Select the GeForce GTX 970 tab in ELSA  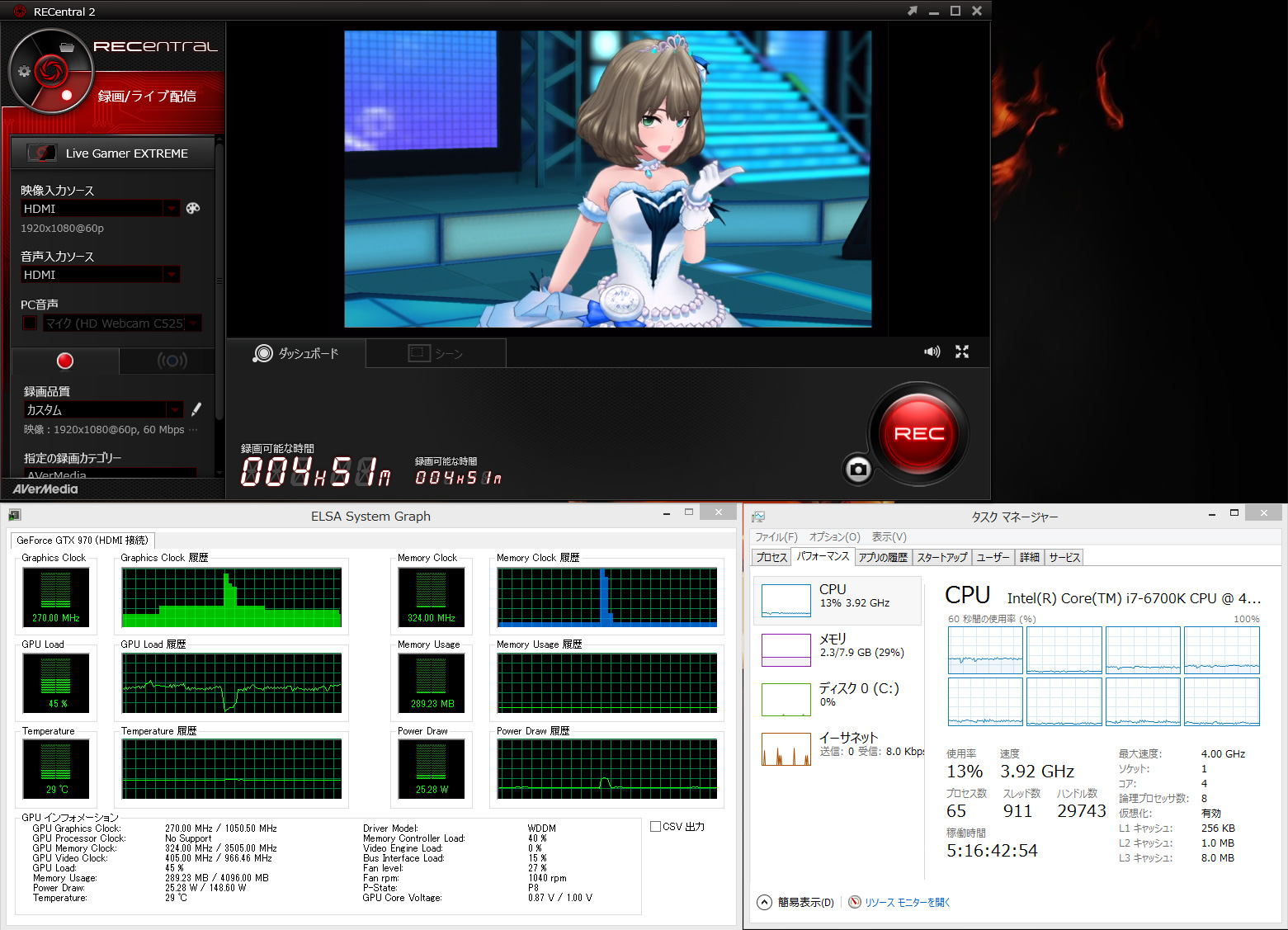click(x=83, y=540)
